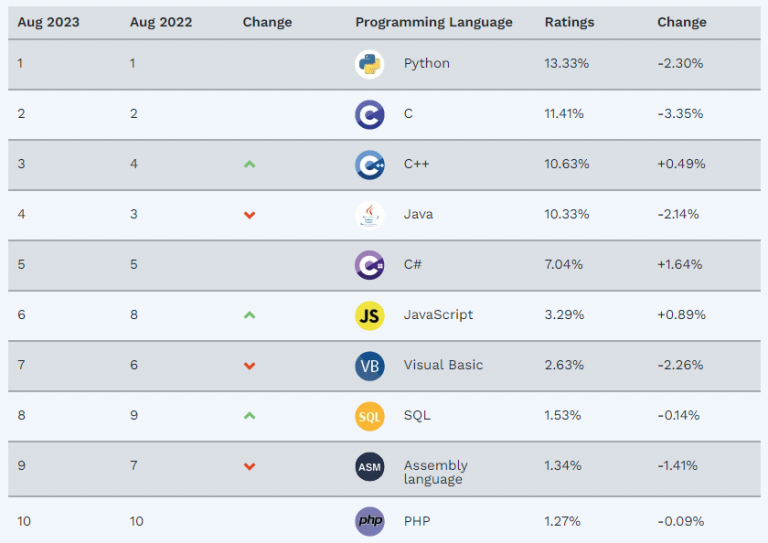
Task: Click the Programming Language column header
Action: [x=433, y=22]
